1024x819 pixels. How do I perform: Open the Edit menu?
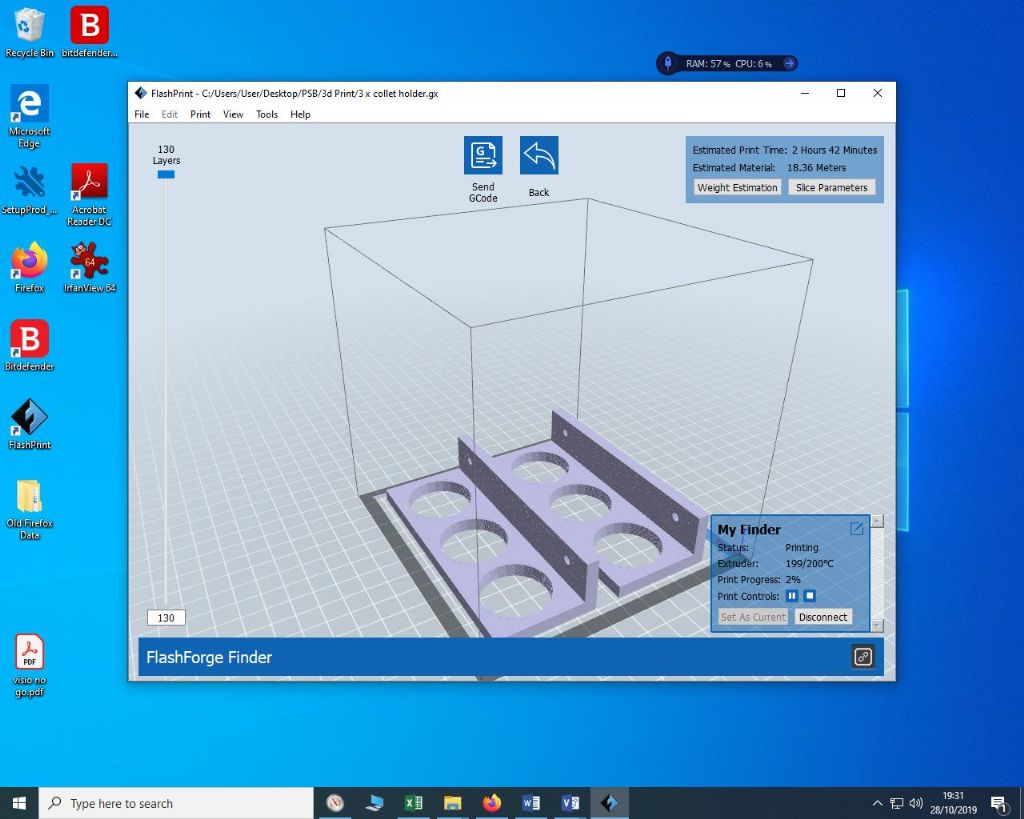pos(169,114)
